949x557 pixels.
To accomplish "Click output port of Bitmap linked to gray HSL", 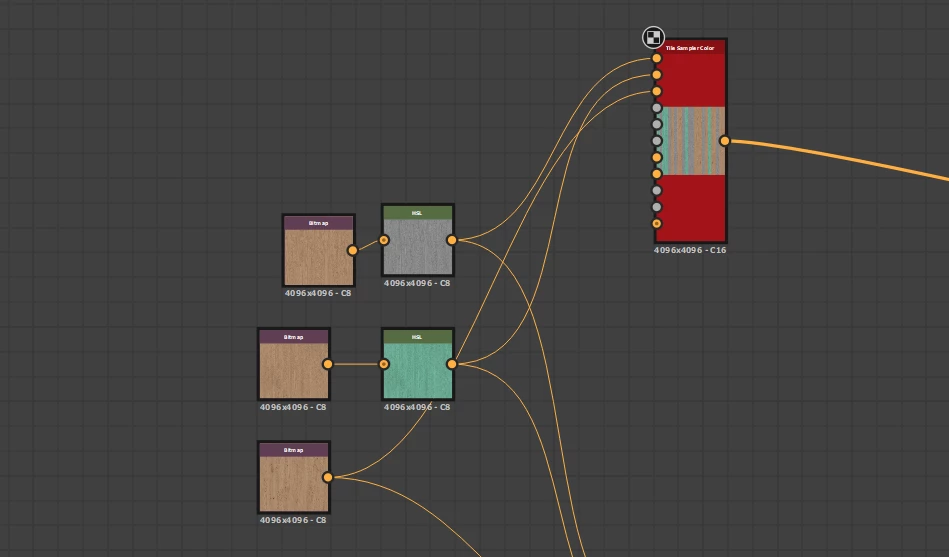I will point(352,250).
